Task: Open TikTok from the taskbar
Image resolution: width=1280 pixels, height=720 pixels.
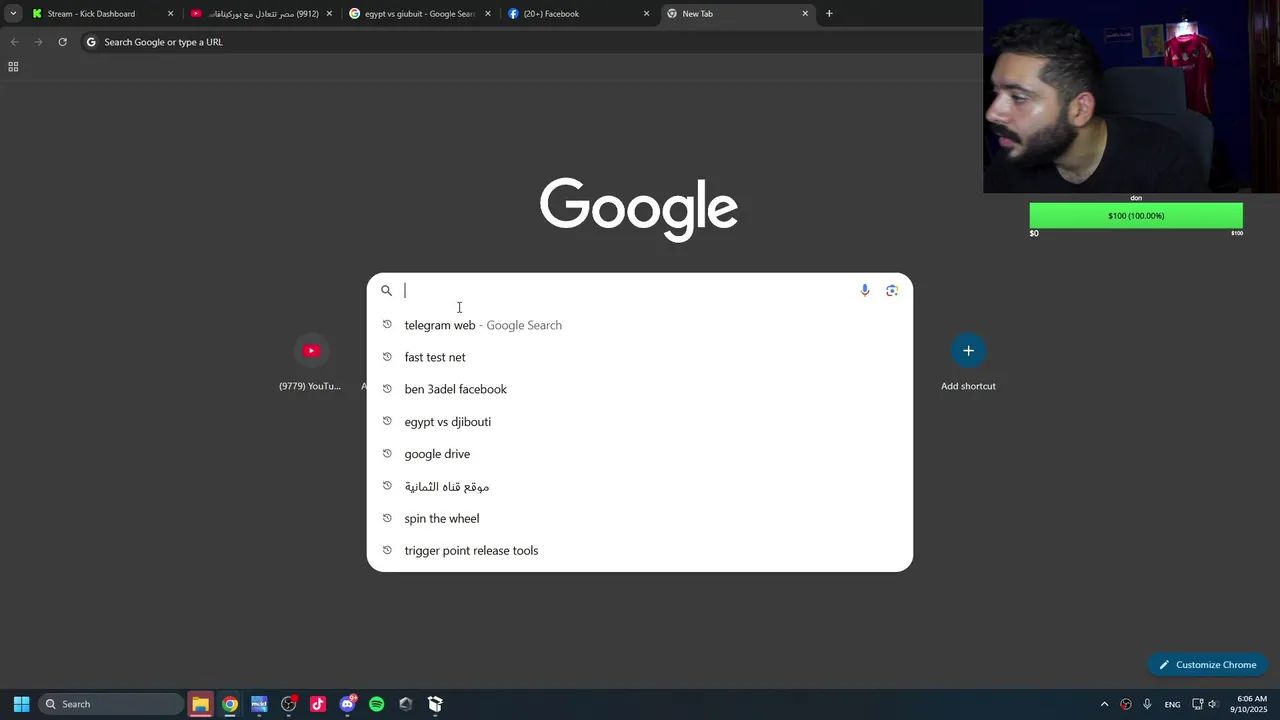Action: 318,704
